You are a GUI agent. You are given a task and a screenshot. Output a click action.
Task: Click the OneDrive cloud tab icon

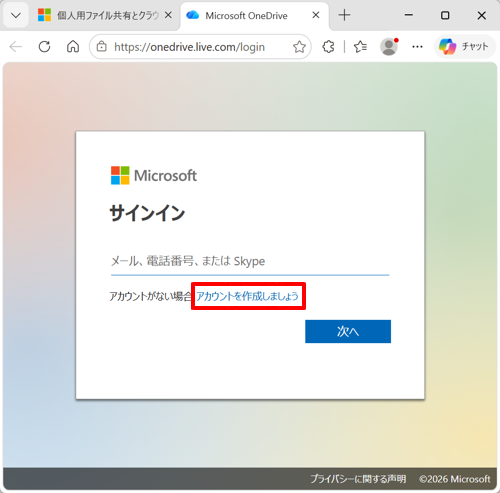click(x=193, y=15)
